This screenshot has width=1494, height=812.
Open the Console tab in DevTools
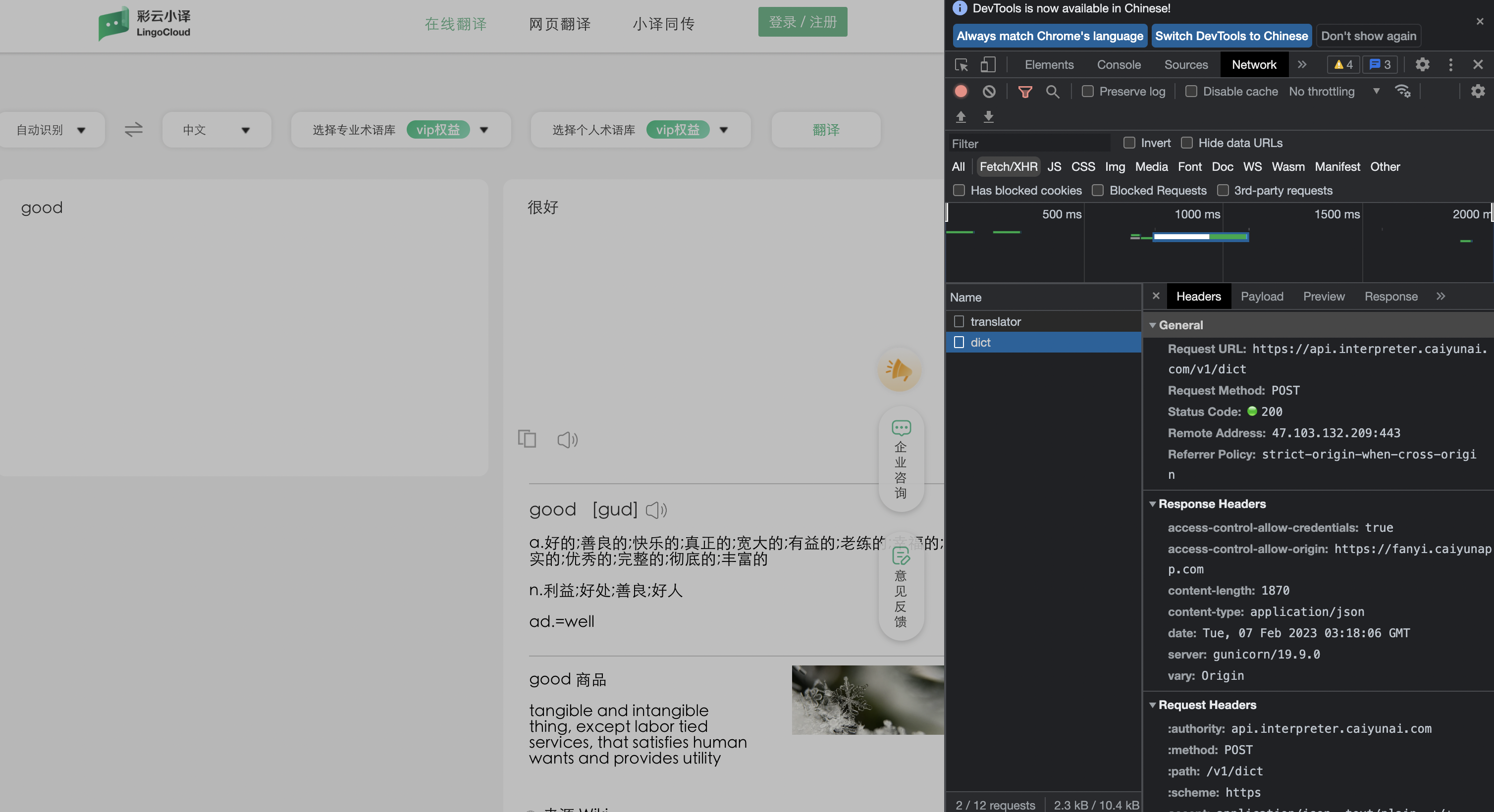(1118, 64)
